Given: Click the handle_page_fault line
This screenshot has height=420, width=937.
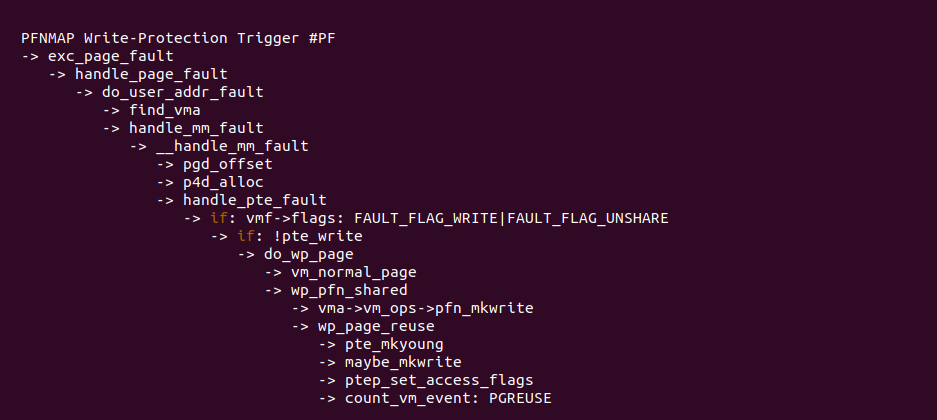Looking at the screenshot, I should [x=150, y=74].
